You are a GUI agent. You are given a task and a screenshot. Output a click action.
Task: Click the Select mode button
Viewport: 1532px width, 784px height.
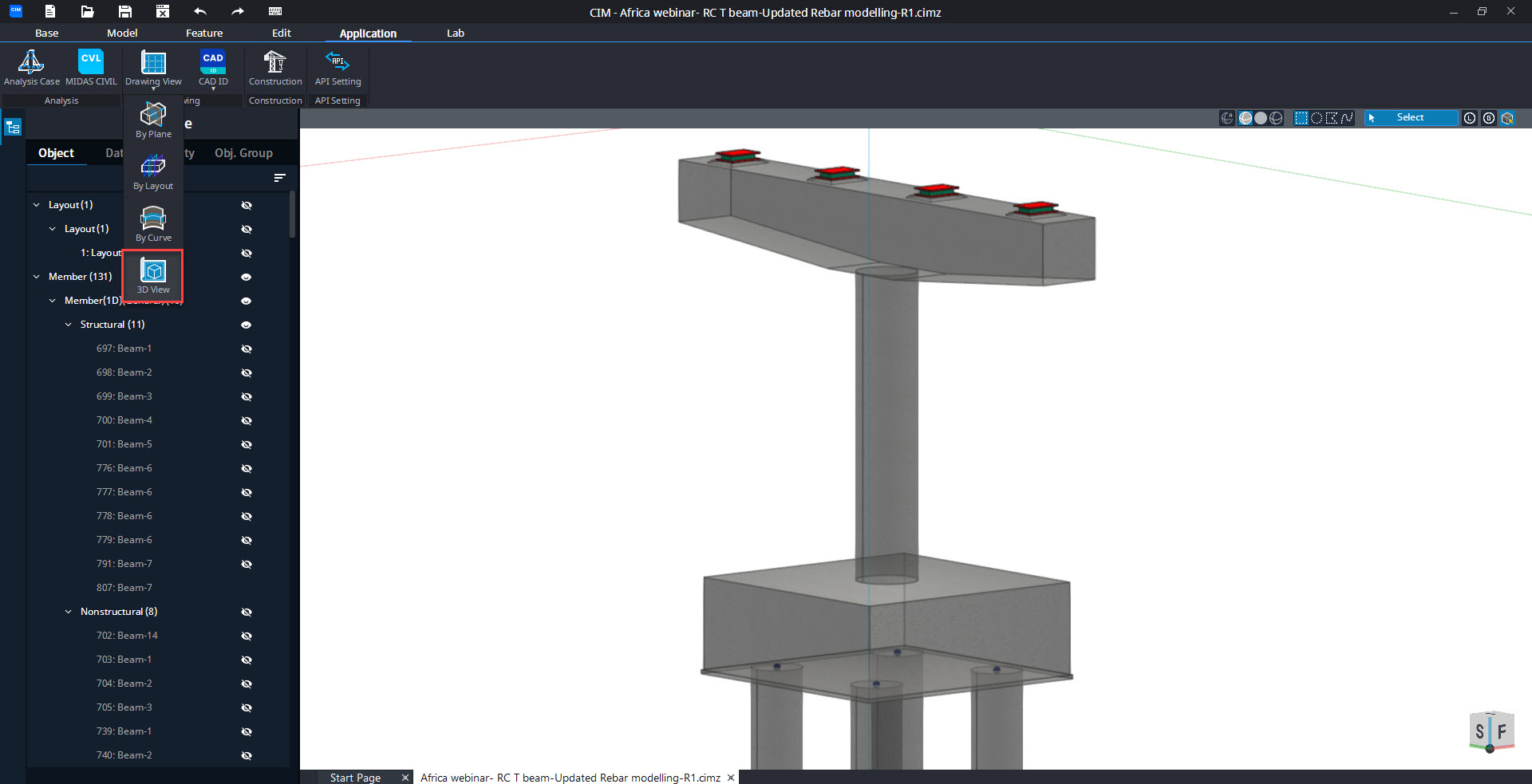click(1410, 118)
